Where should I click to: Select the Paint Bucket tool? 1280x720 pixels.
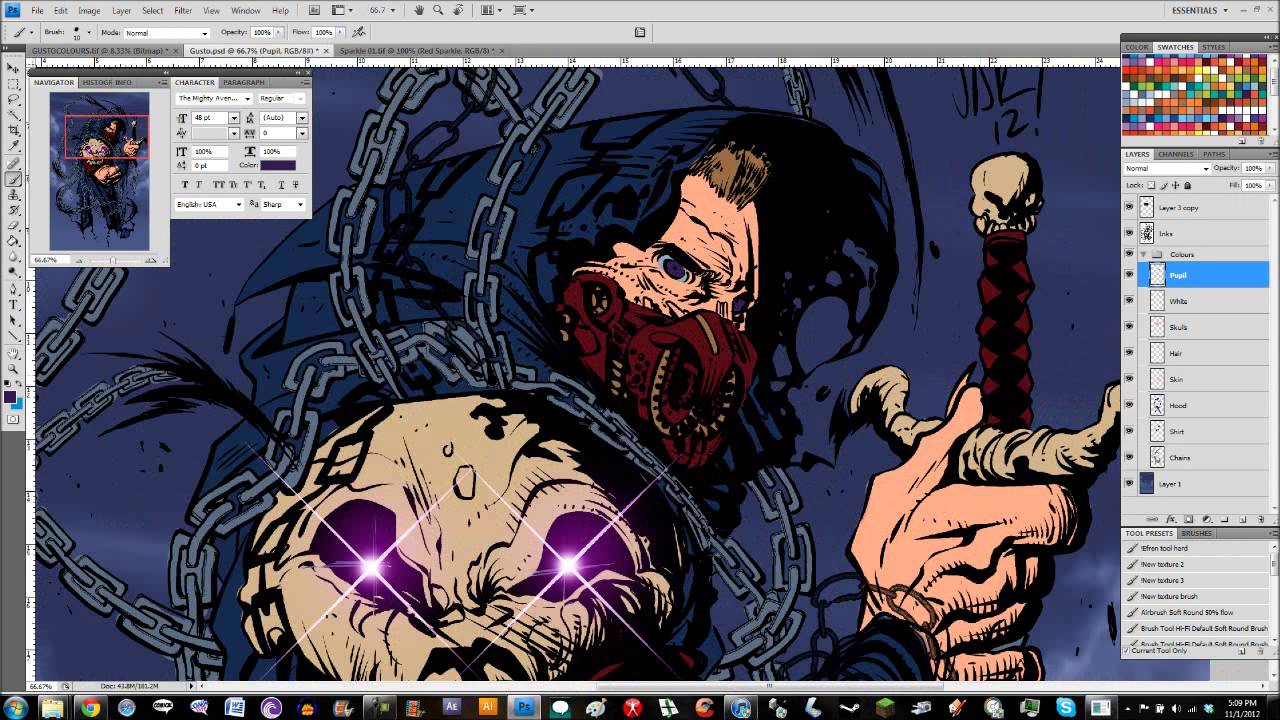pos(14,241)
